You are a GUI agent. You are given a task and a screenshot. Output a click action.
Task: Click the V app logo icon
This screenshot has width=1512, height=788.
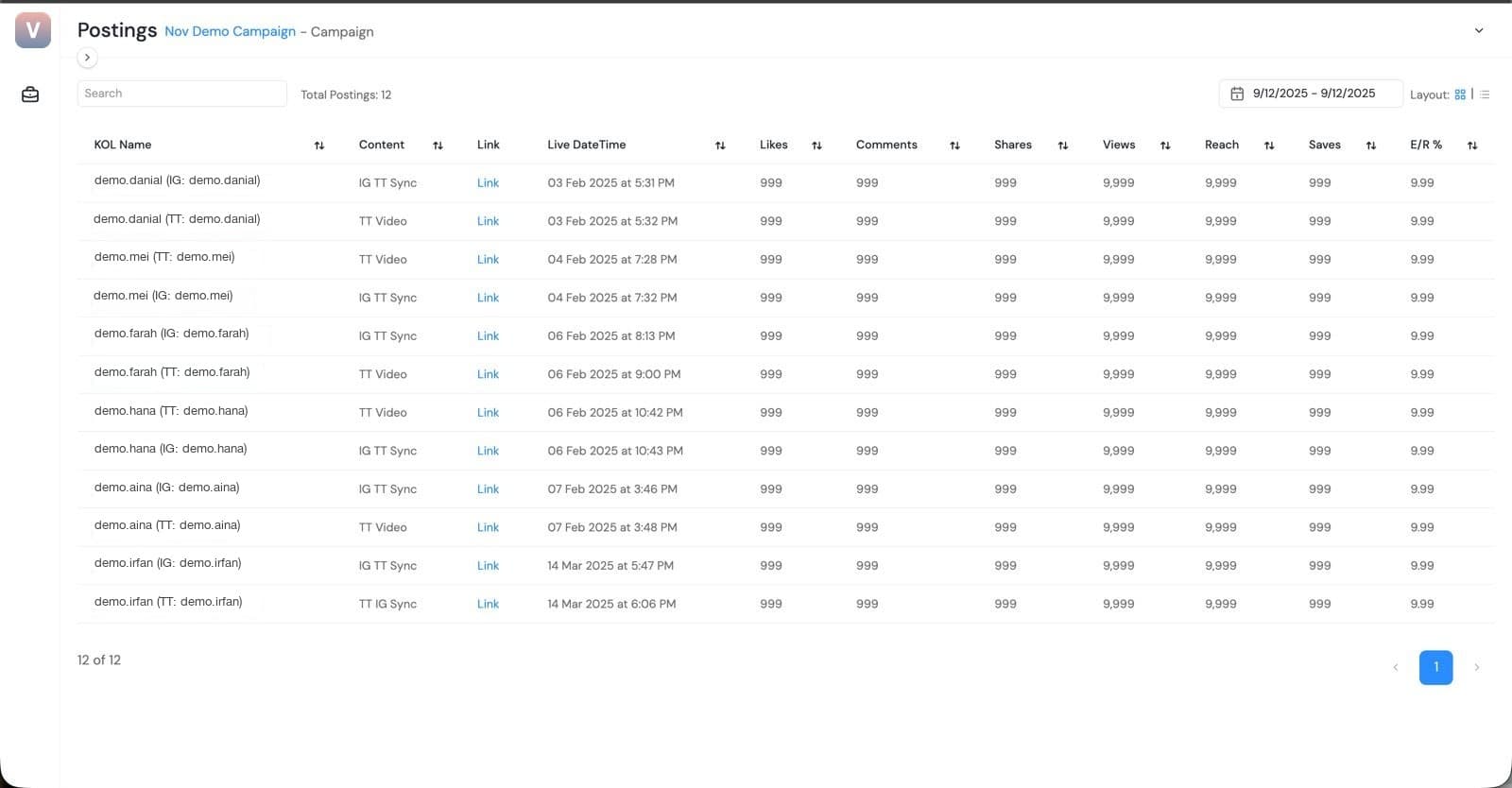[x=33, y=30]
